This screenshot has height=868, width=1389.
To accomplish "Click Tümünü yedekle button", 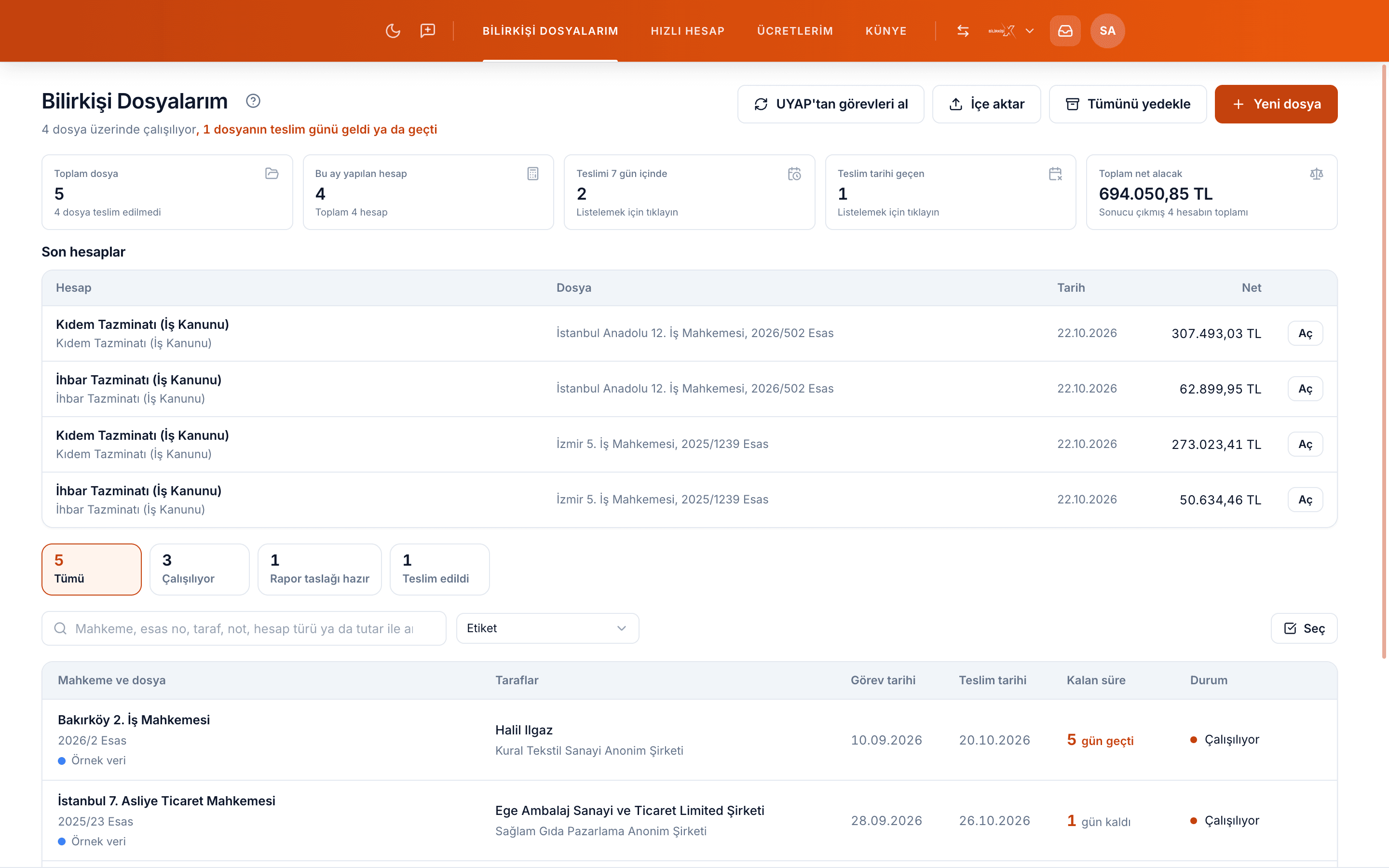I will [x=1127, y=104].
